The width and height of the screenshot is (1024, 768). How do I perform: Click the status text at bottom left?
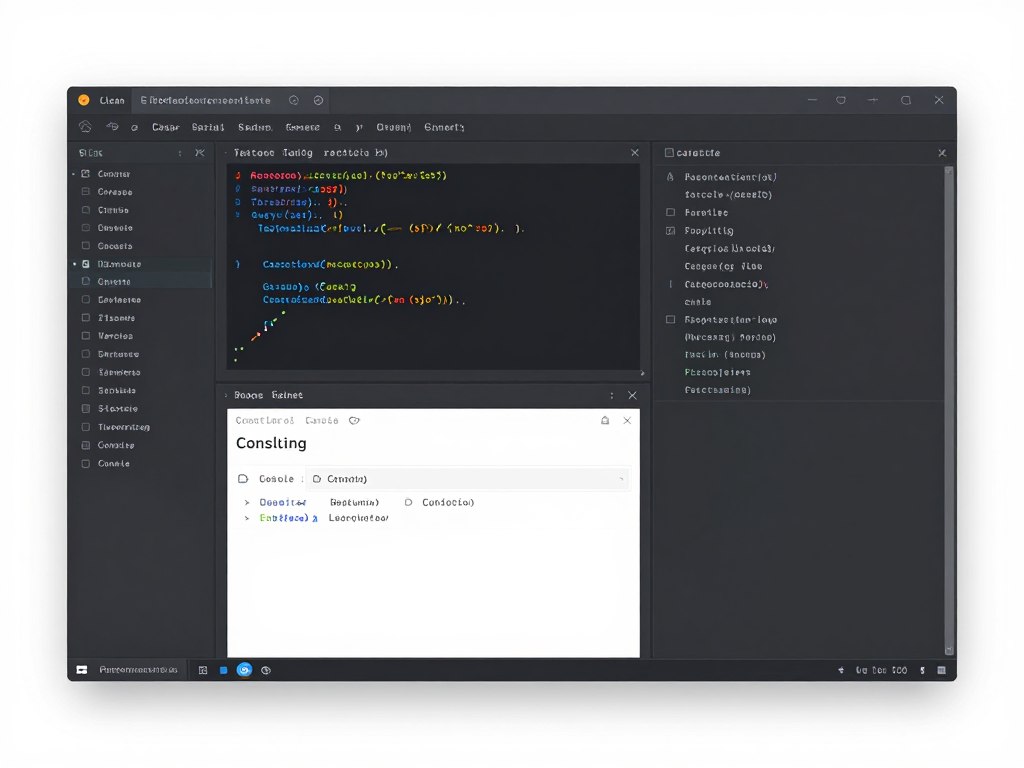click(138, 670)
